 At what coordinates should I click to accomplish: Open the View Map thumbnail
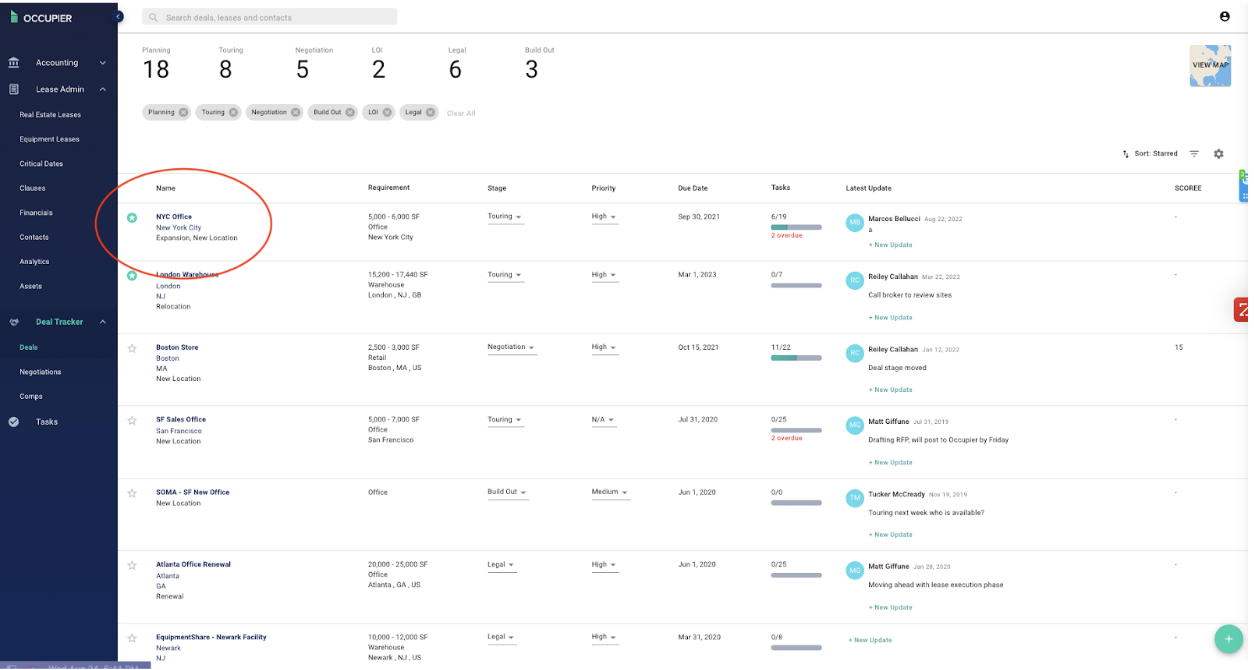pos(1210,65)
